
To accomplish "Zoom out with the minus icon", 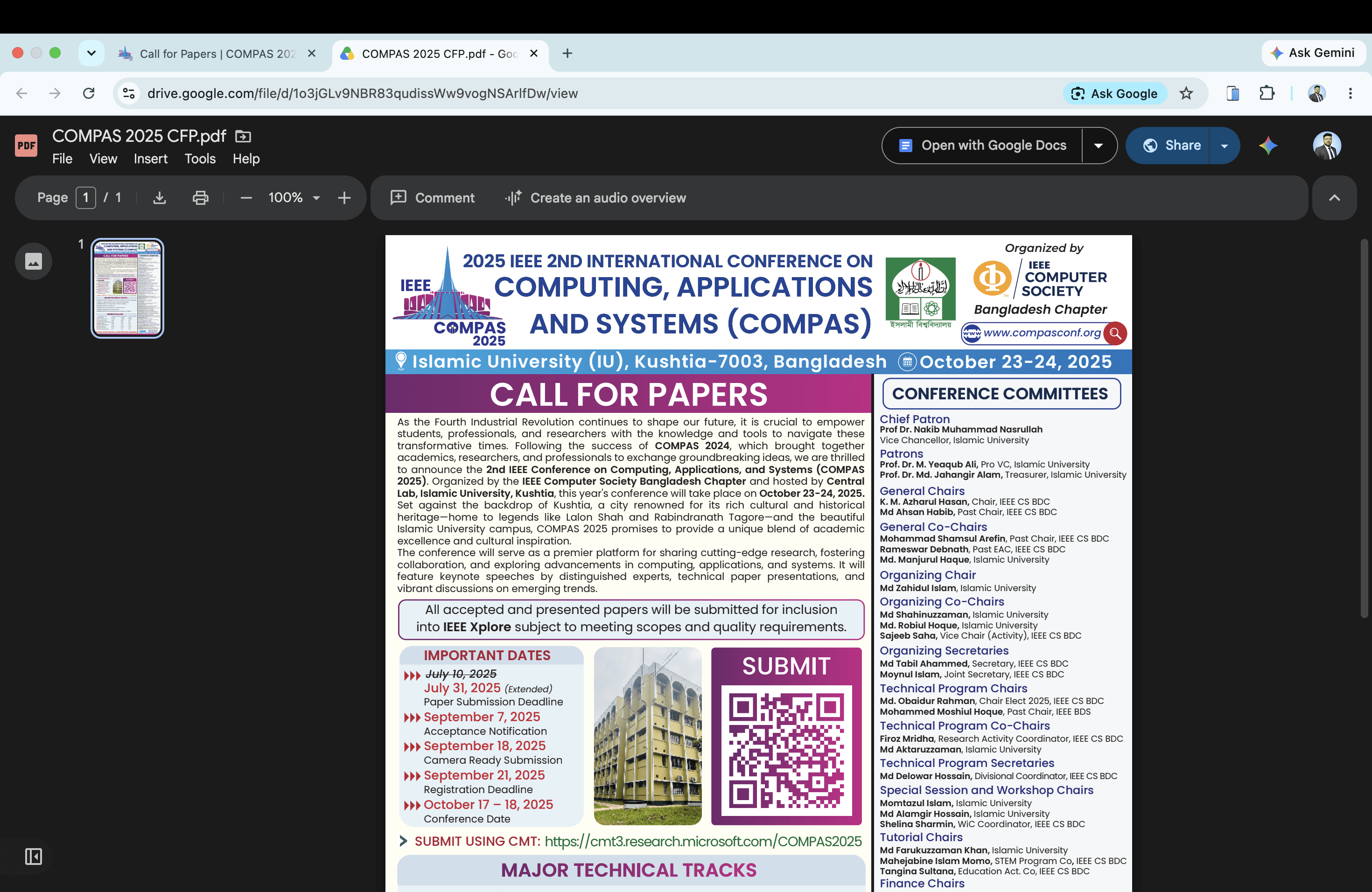I will click(x=246, y=198).
